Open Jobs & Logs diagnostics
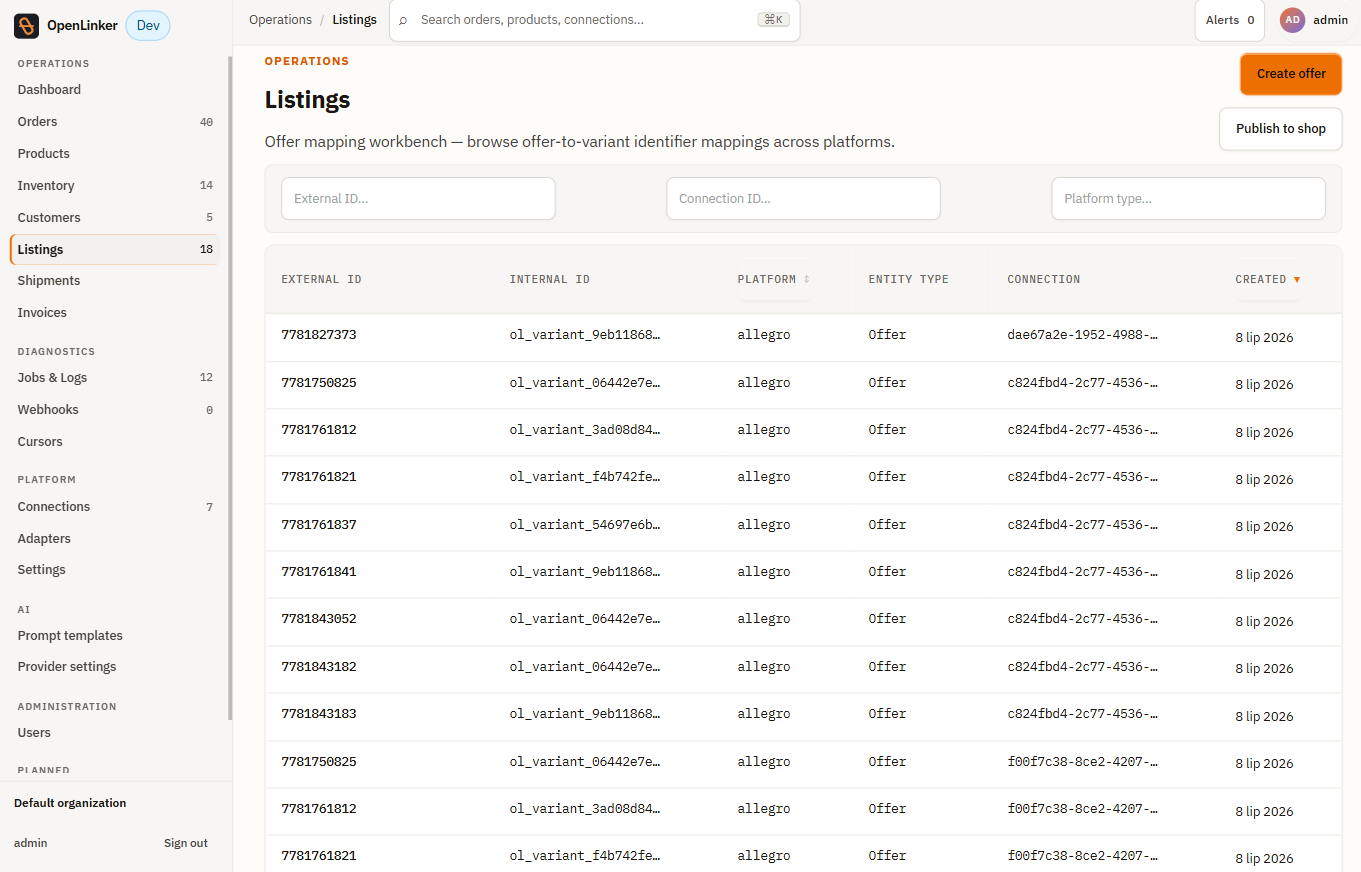 115,378
